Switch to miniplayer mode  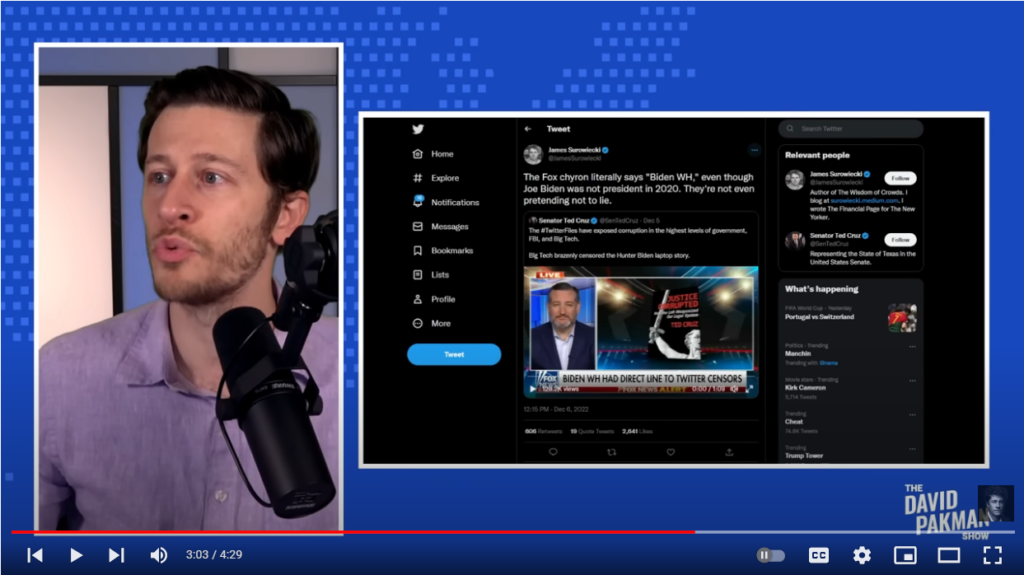coord(904,555)
